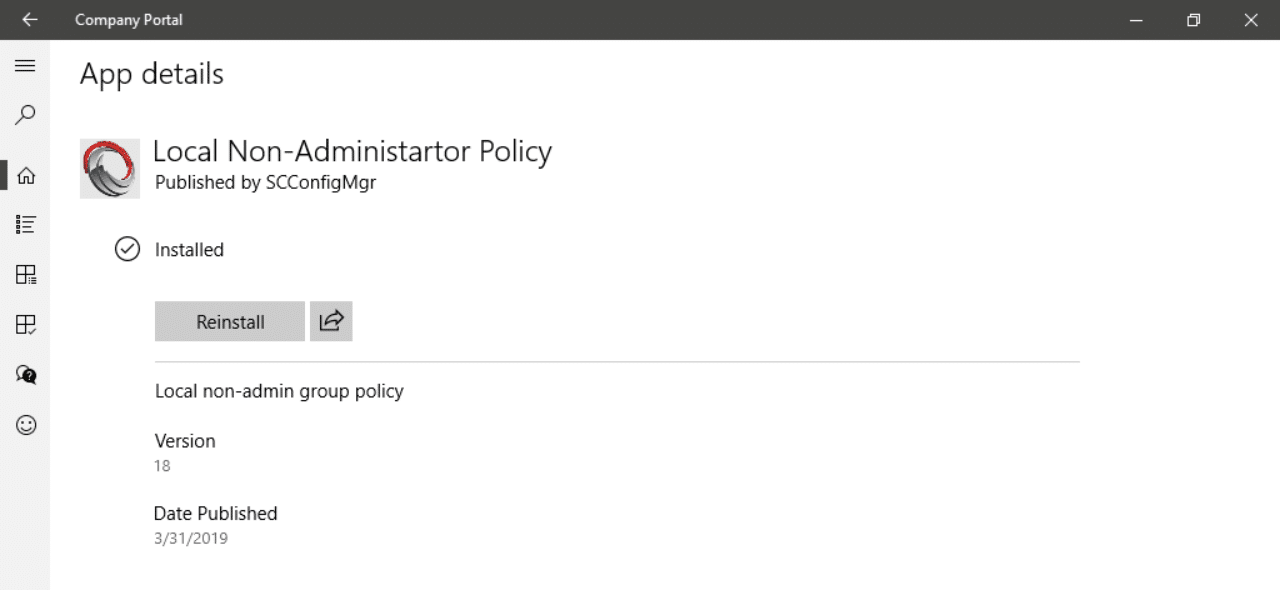Click the Published by SCConfigMgr text
The width and height of the screenshot is (1280, 590).
265,183
